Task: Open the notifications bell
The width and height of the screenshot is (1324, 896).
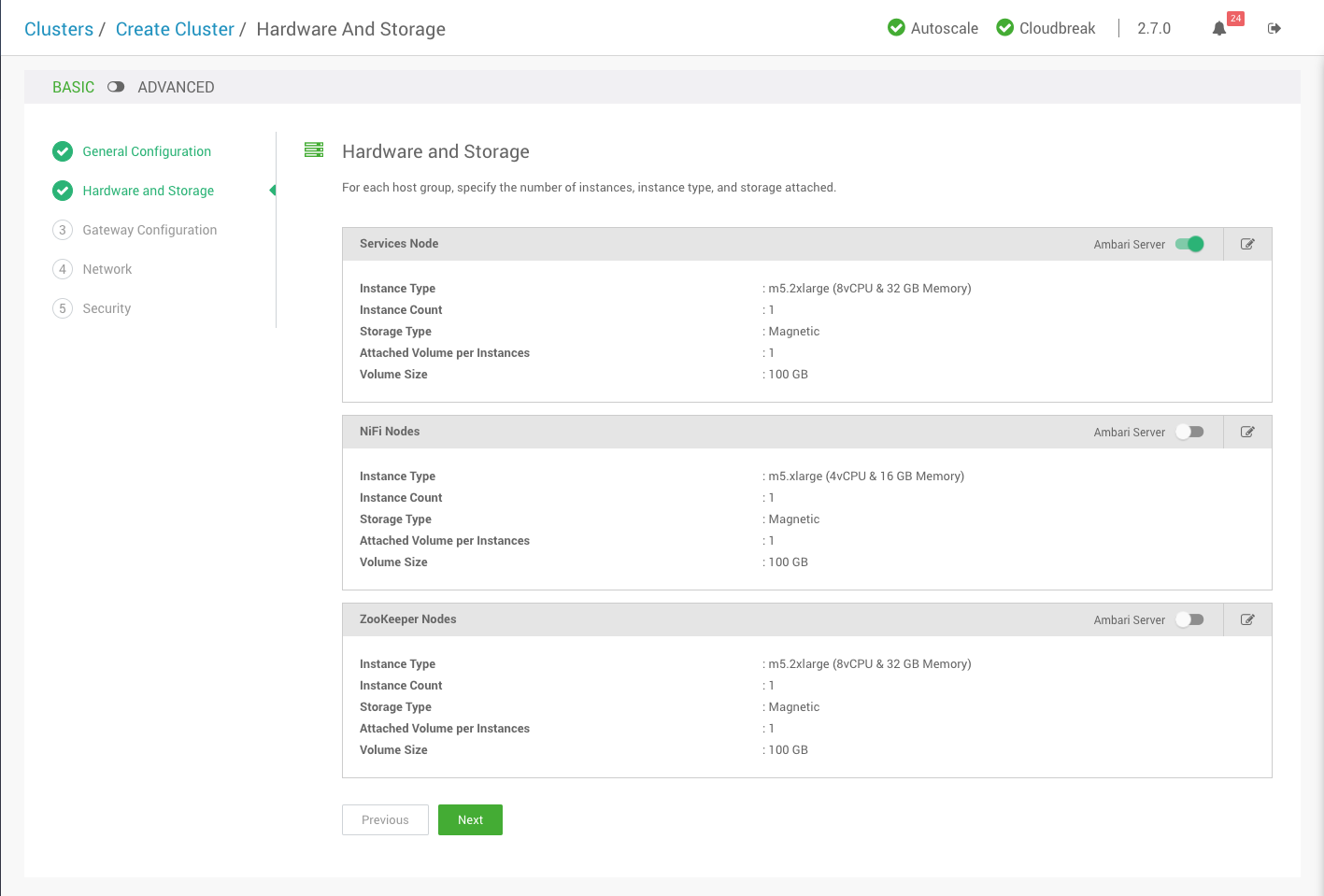Action: pos(1218,28)
